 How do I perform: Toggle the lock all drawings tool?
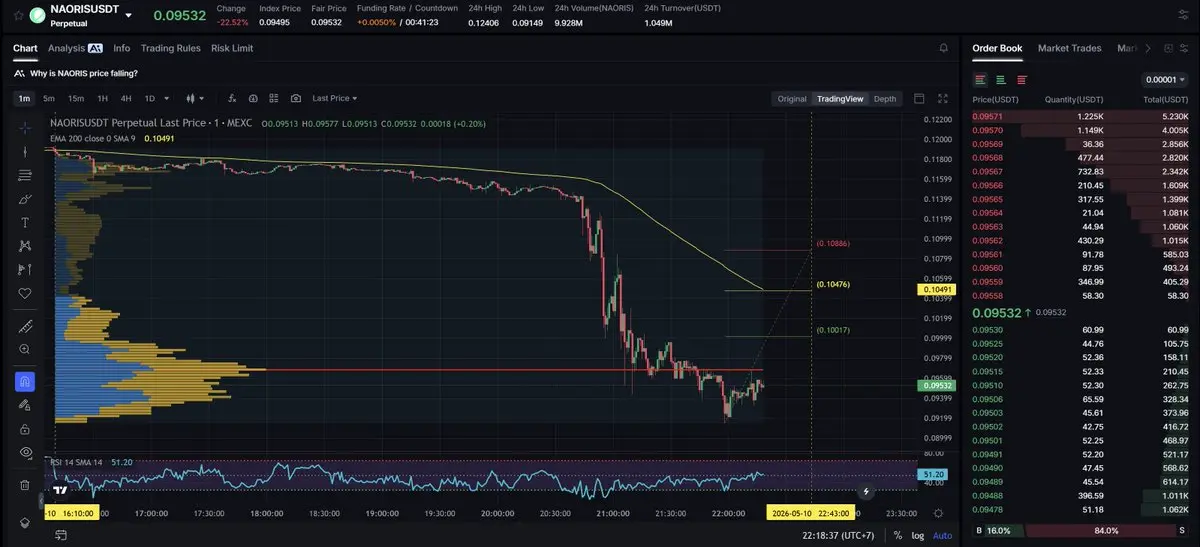tap(26, 429)
